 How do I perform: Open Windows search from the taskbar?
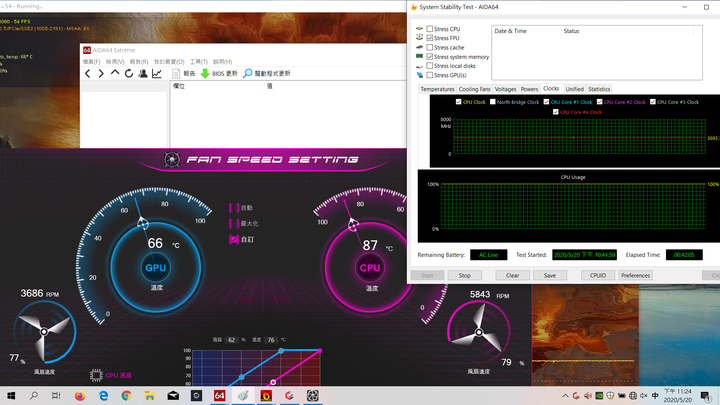point(34,396)
